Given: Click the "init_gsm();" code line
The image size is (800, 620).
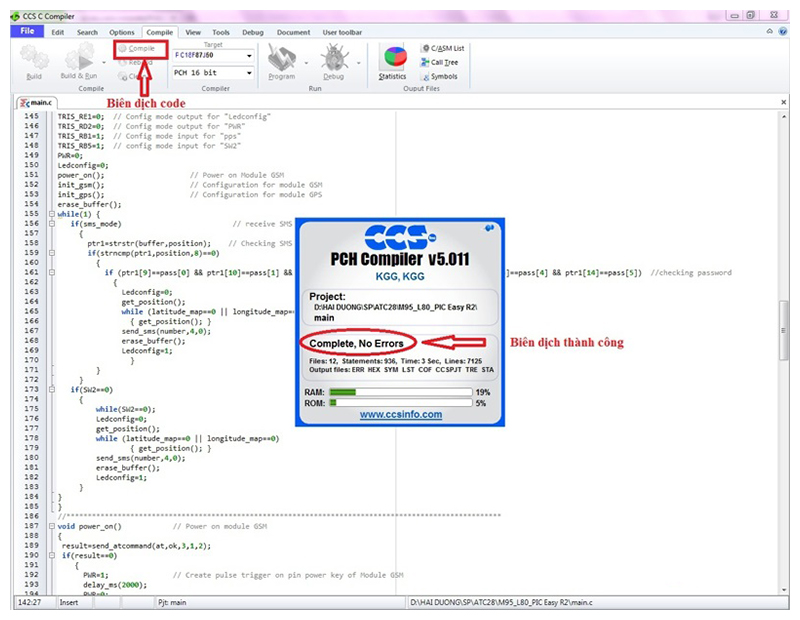Looking at the screenshot, I should 81,185.
